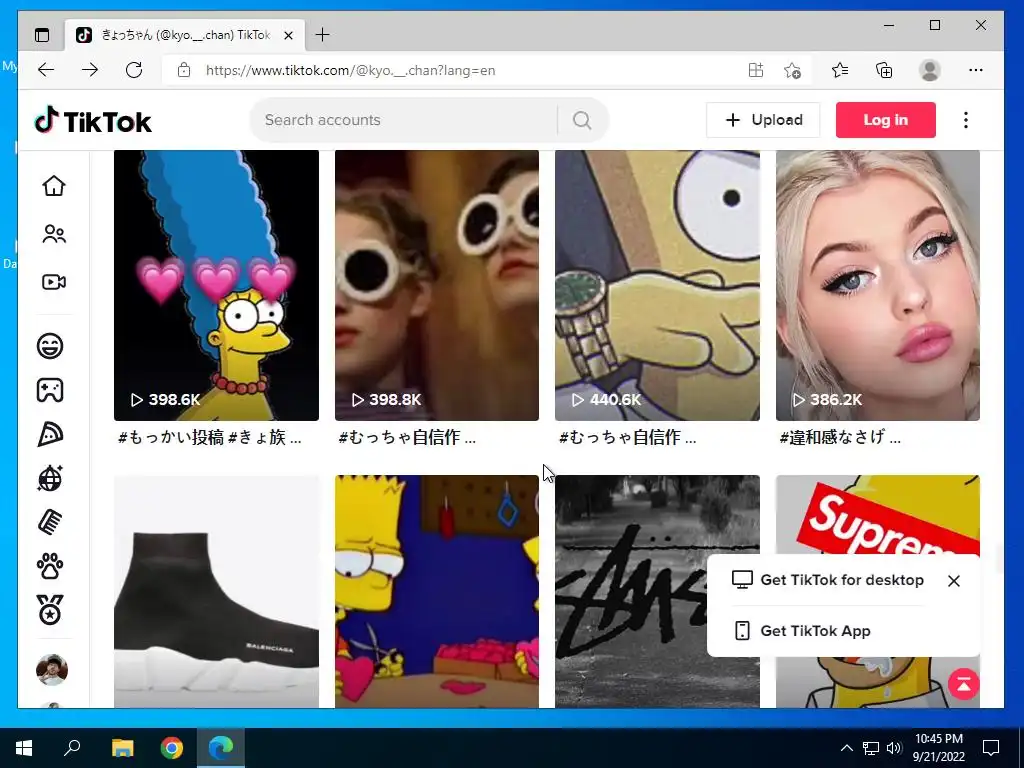Viewport: 1024px width, 768px height.
Task: Click Get TikTok for desktop
Action: (x=828, y=580)
